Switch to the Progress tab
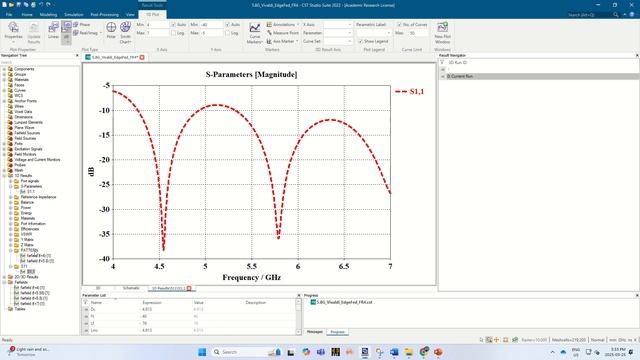Viewport: 640px width, 360px height. pyautogui.click(x=338, y=332)
